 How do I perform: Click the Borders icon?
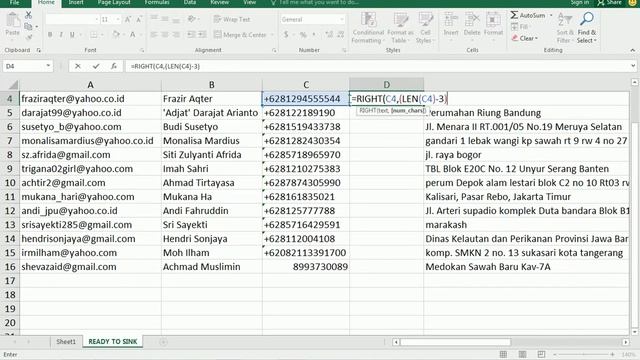(x=94, y=35)
